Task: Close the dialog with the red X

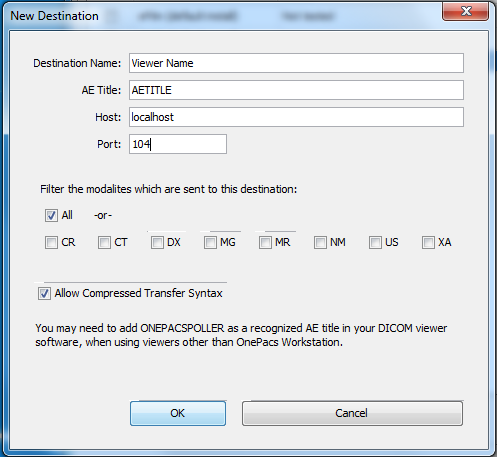Action: tap(465, 11)
